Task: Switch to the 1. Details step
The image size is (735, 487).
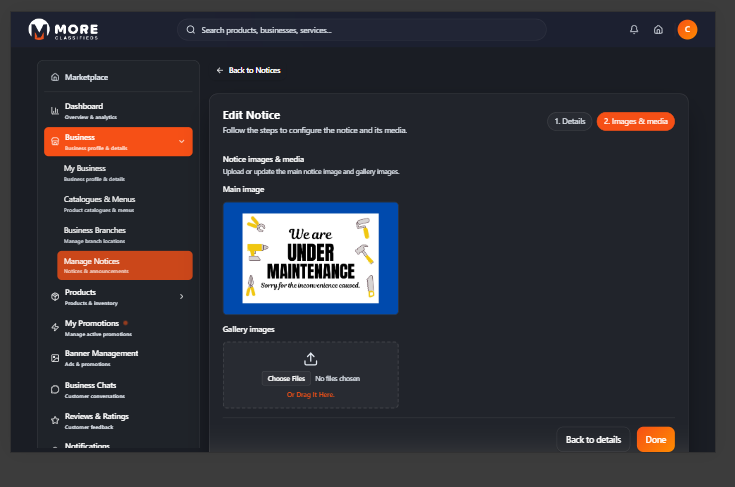Action: coord(569,121)
